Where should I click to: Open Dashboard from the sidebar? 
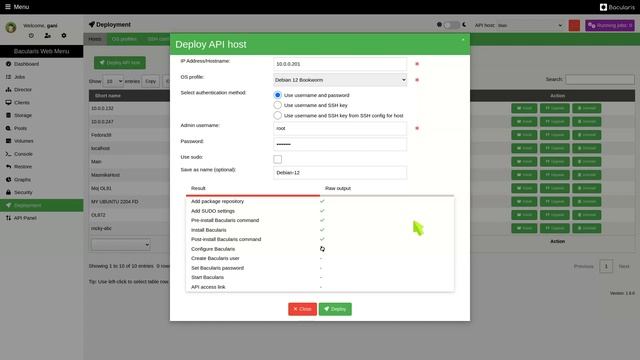pyautogui.click(x=42, y=64)
